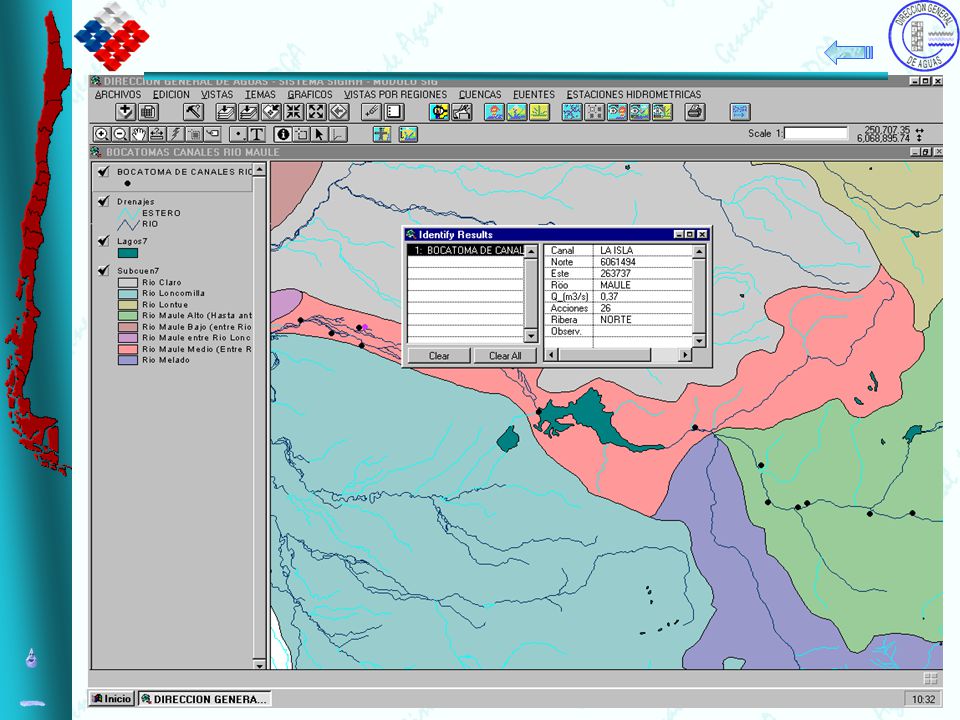Screen dimensions: 960x720
Task: Select the magnifier zoom in tool
Action: click(102, 134)
